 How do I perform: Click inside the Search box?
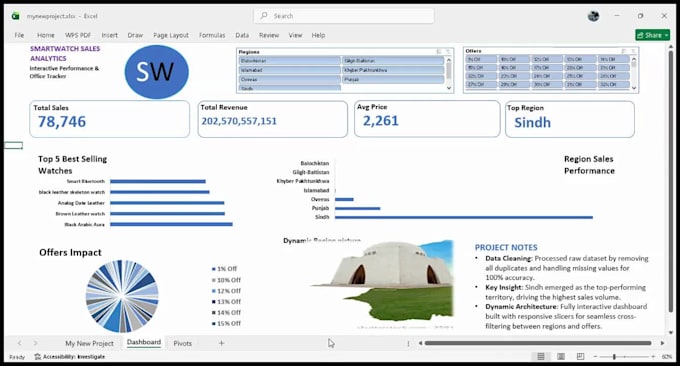point(344,16)
